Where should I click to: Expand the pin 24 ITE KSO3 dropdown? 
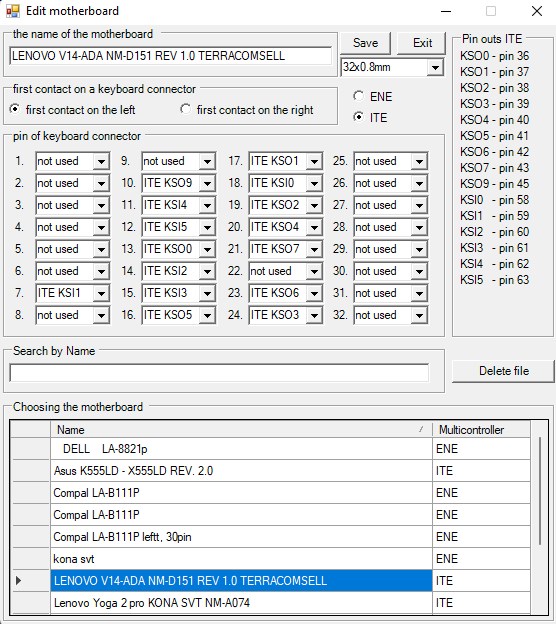tap(314, 316)
